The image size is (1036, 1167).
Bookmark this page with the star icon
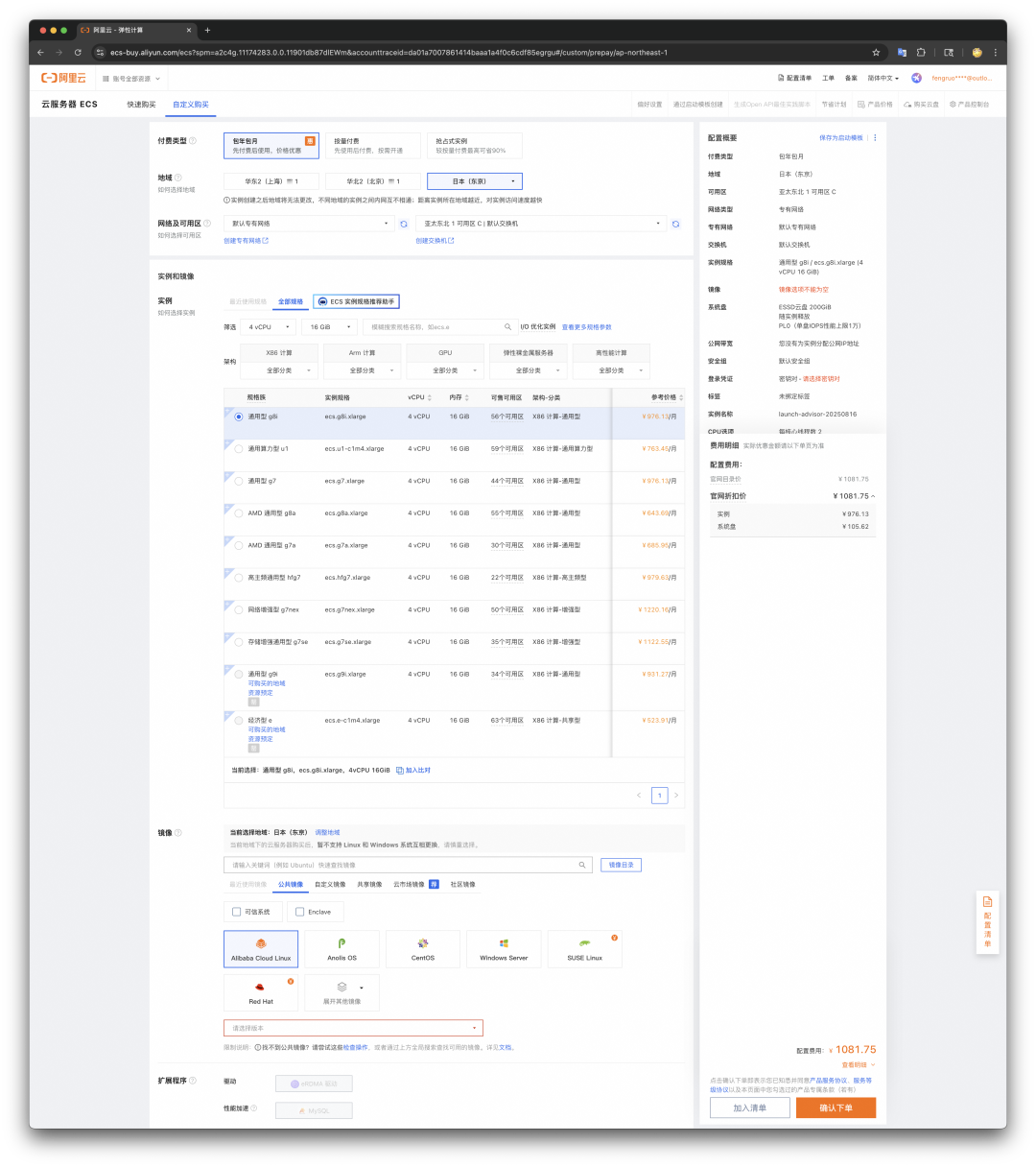[876, 53]
